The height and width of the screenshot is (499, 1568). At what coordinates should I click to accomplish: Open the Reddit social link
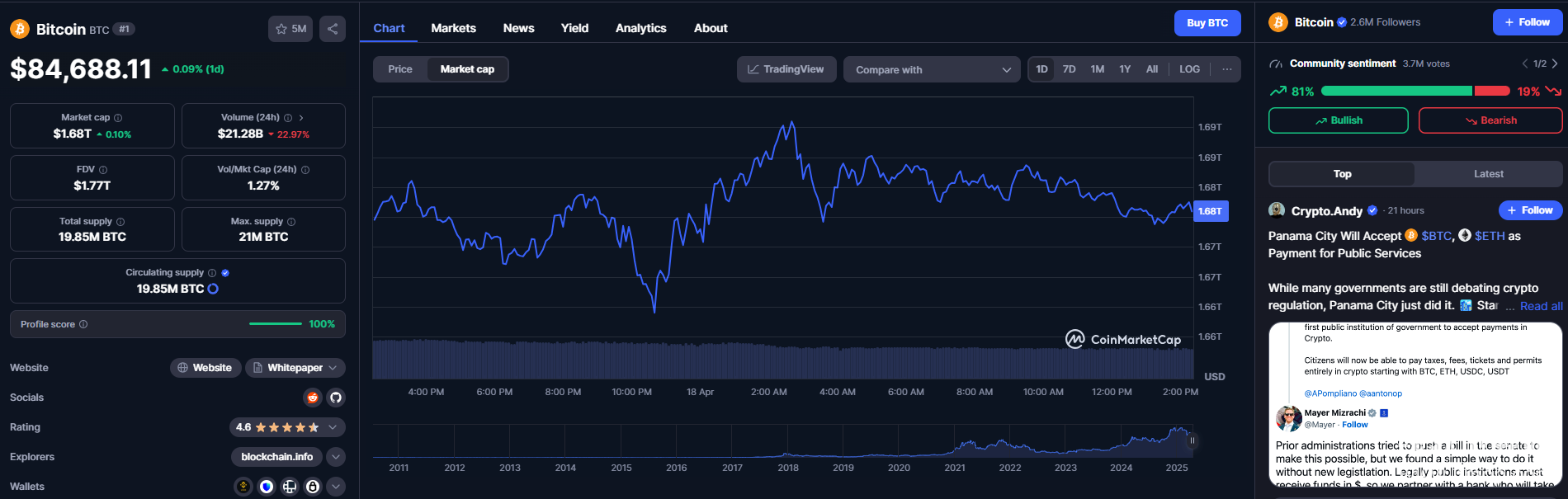tap(313, 398)
